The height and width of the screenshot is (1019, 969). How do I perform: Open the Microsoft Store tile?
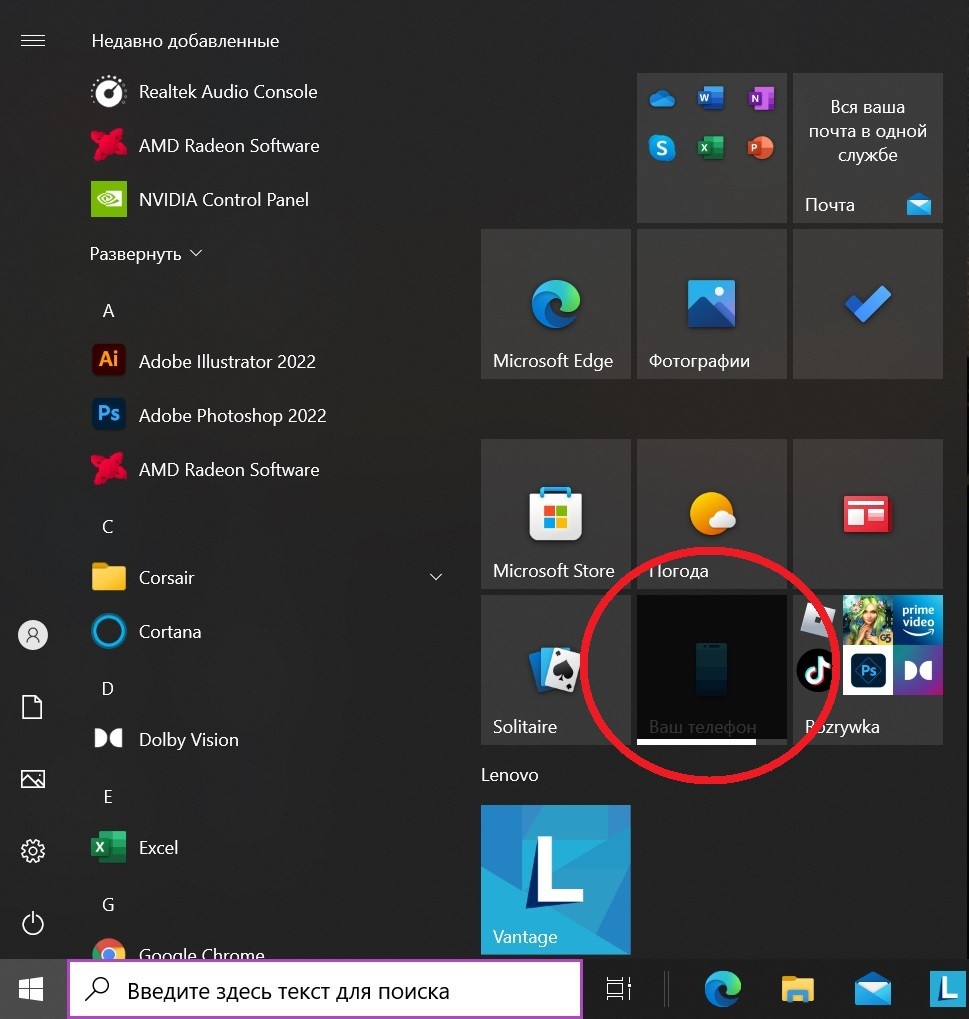pyautogui.click(x=556, y=514)
